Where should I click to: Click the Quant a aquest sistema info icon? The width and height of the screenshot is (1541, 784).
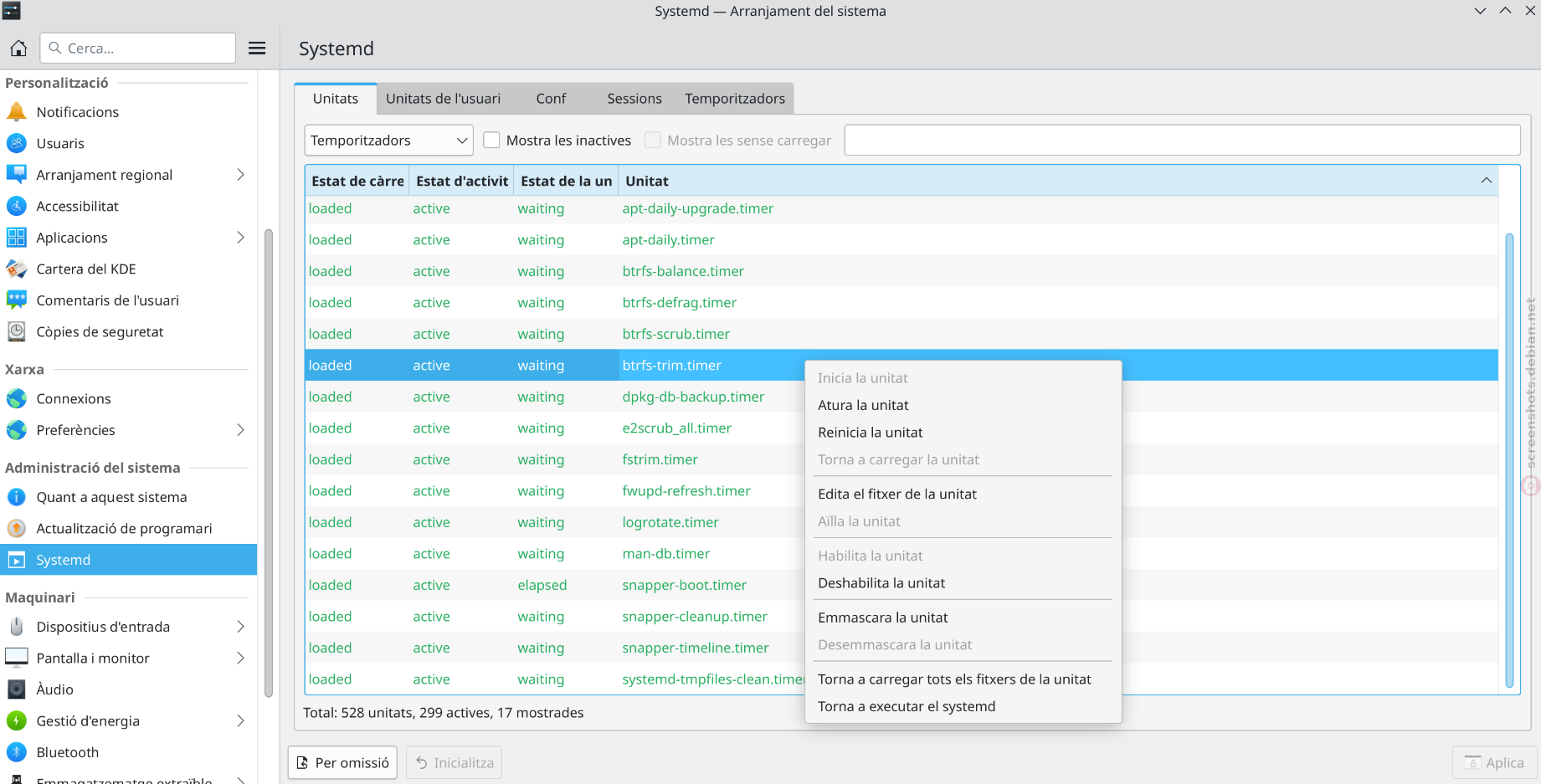pos(17,496)
